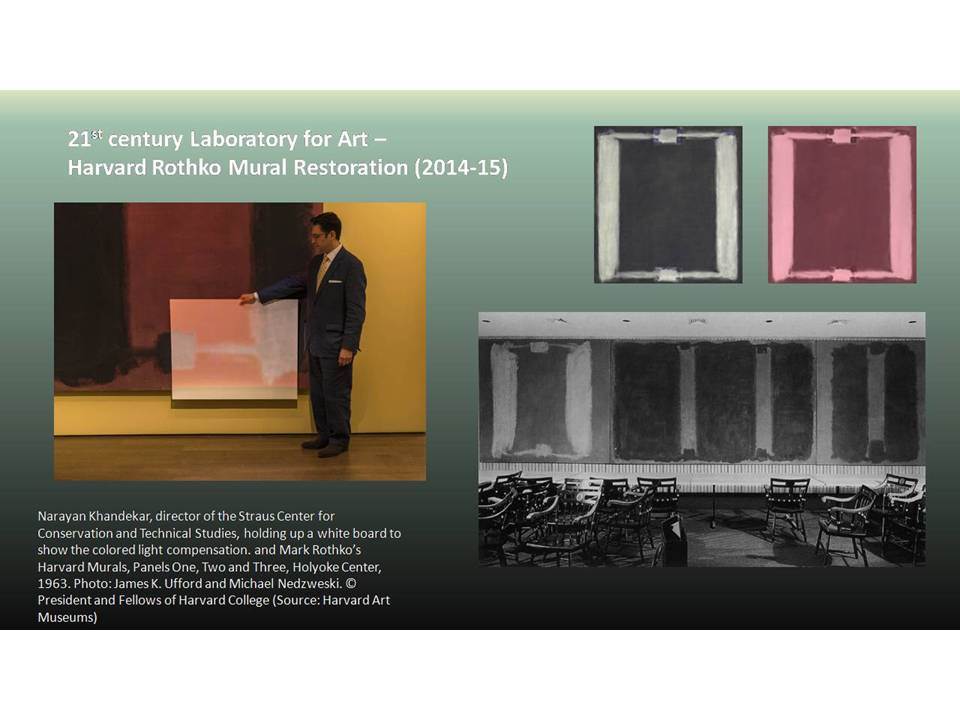Click the caption text 'Conservation and Technical Studies'

(137, 533)
